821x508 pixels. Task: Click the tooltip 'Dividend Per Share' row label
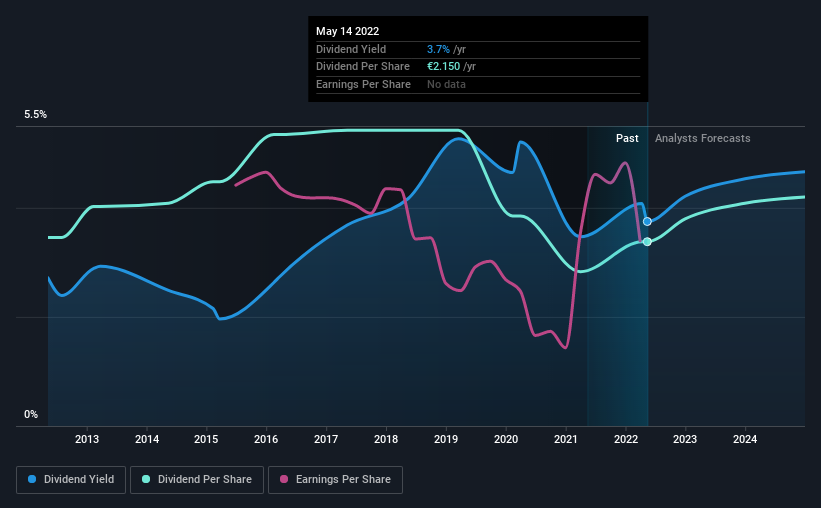tap(363, 67)
